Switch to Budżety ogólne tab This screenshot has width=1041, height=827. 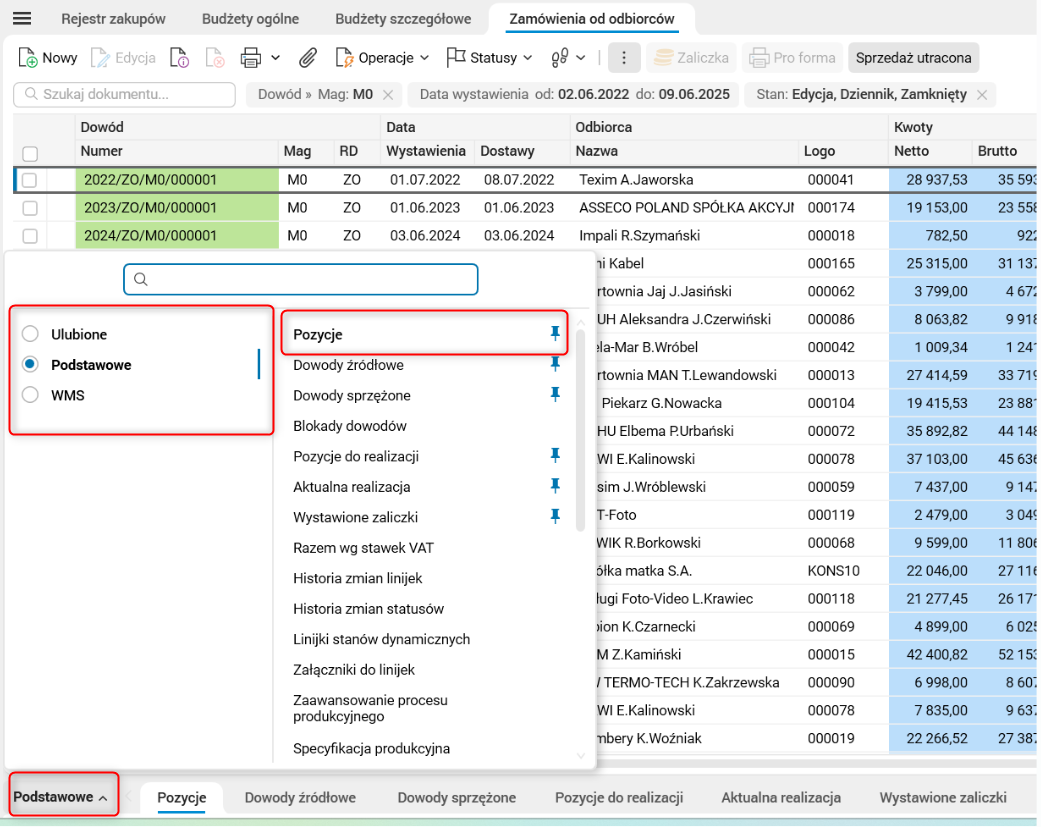coord(250,19)
